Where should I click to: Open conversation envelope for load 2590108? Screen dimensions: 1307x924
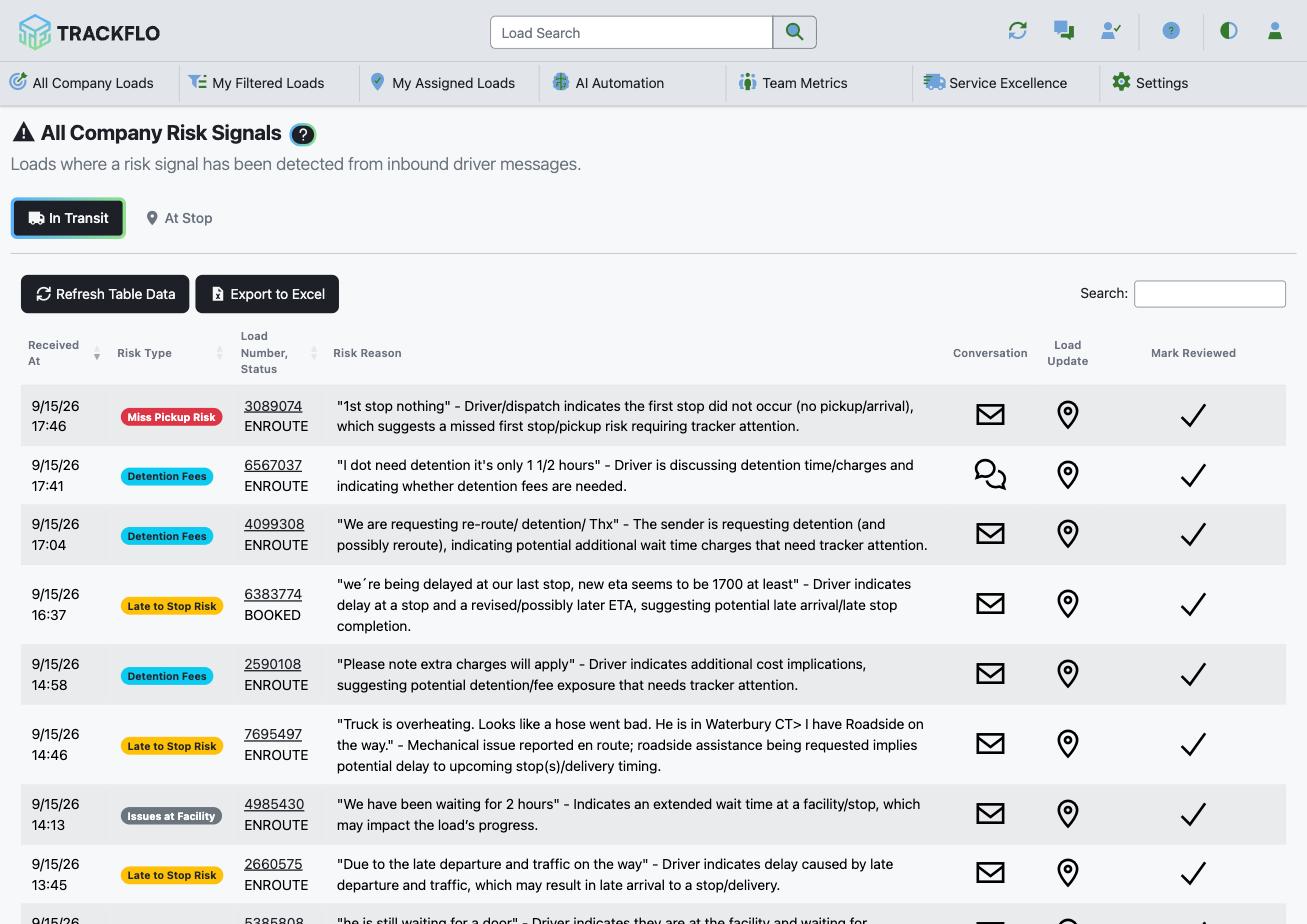coord(990,674)
